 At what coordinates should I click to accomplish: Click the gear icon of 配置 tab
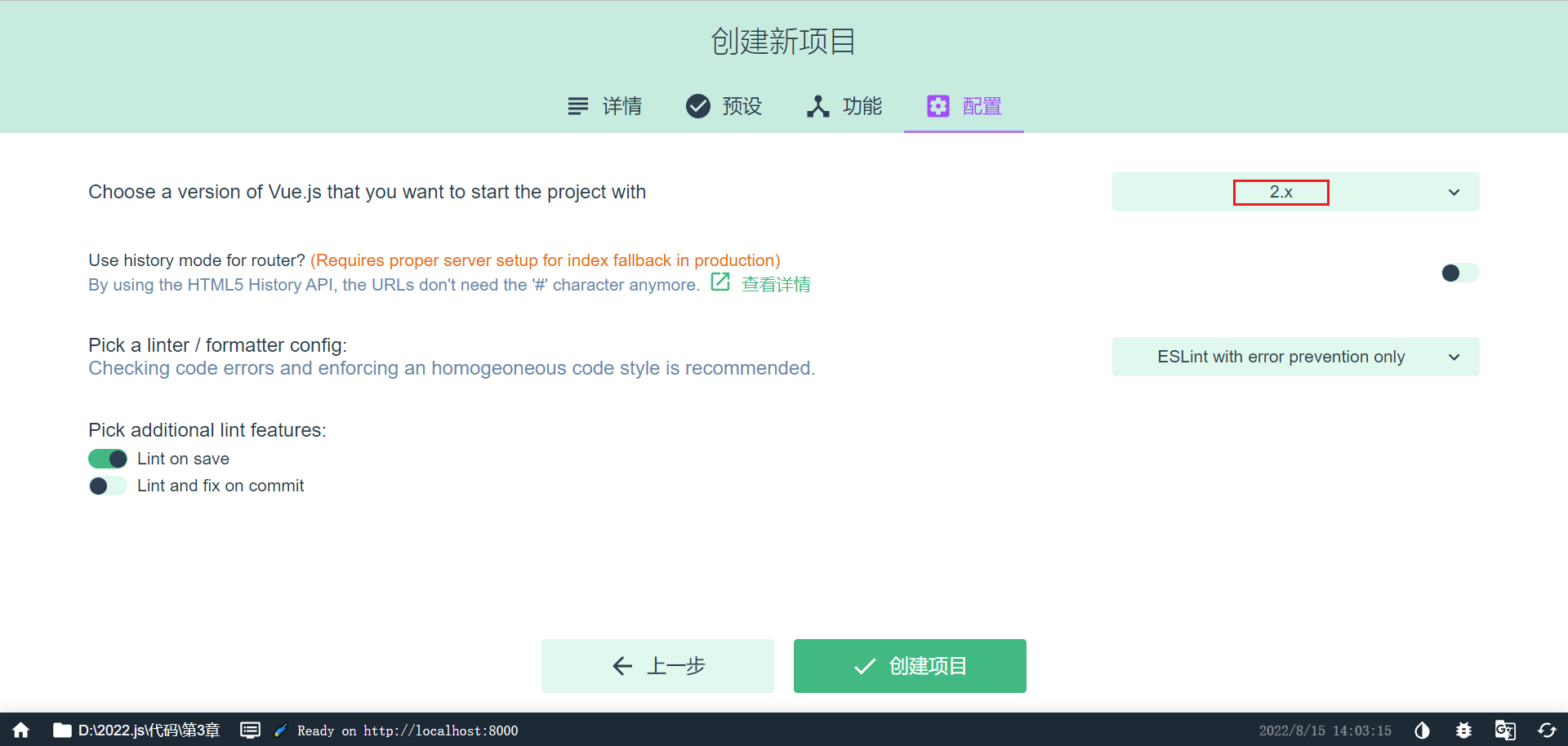938,106
